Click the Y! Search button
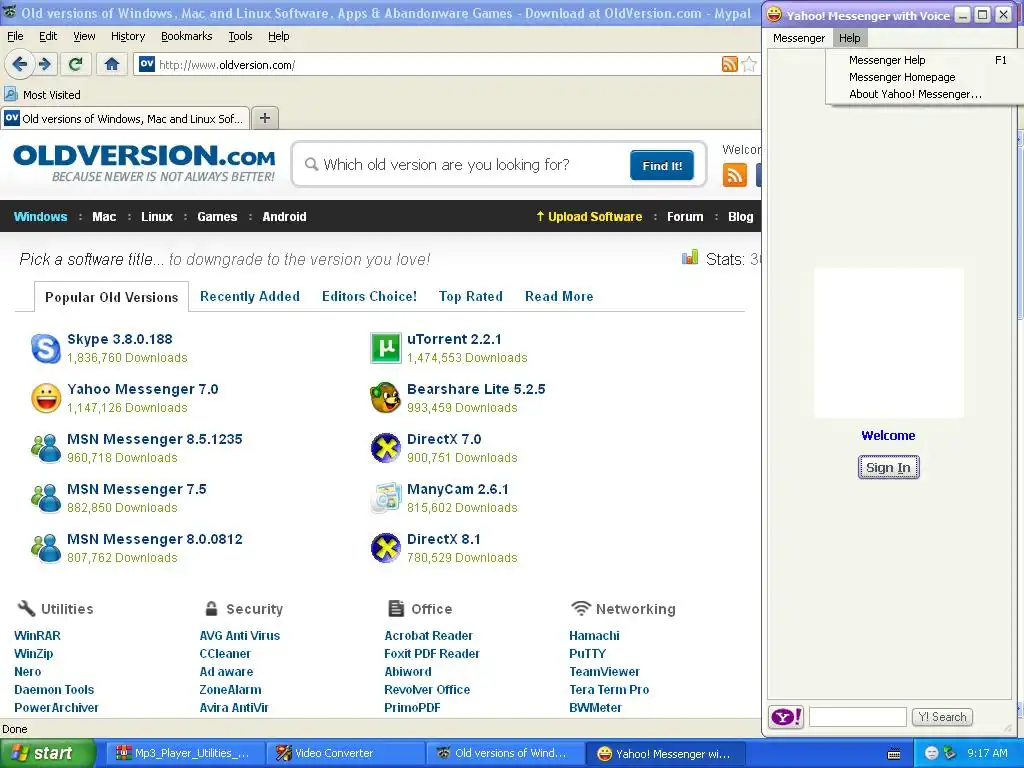The width and height of the screenshot is (1024, 768). coord(942,717)
